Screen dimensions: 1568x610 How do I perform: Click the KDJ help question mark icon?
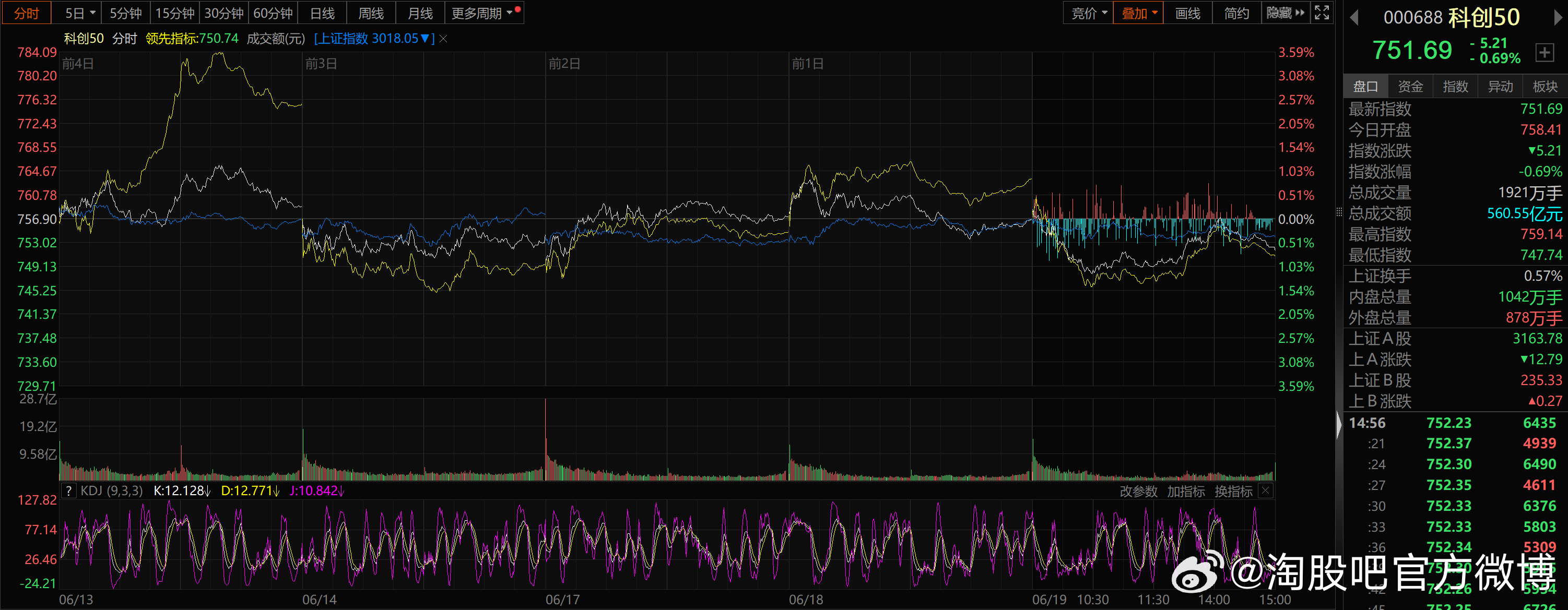69,491
